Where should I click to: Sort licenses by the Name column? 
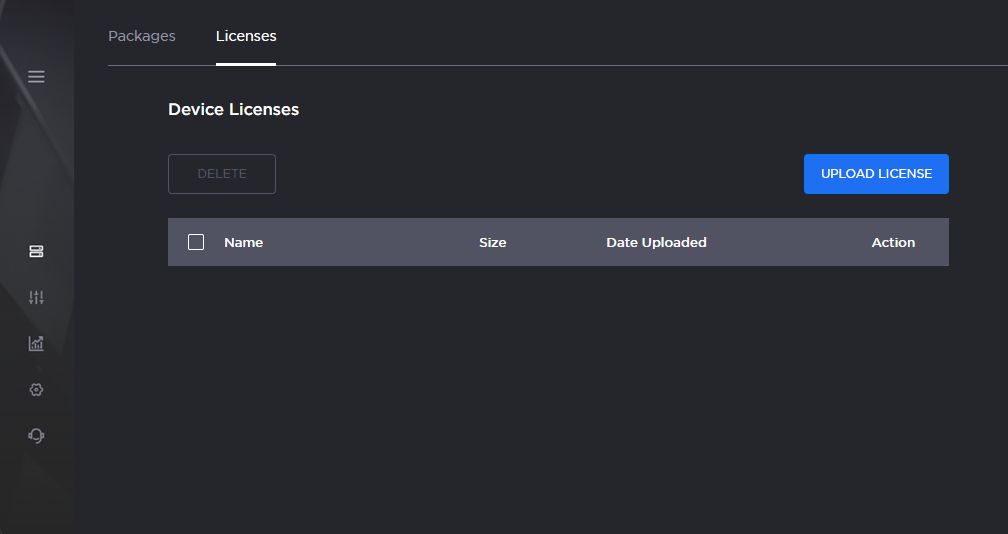click(x=243, y=242)
